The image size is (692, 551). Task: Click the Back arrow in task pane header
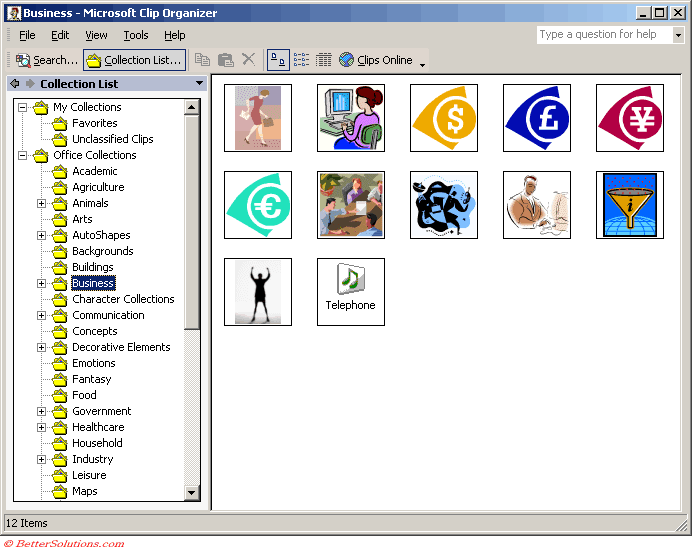click(15, 83)
